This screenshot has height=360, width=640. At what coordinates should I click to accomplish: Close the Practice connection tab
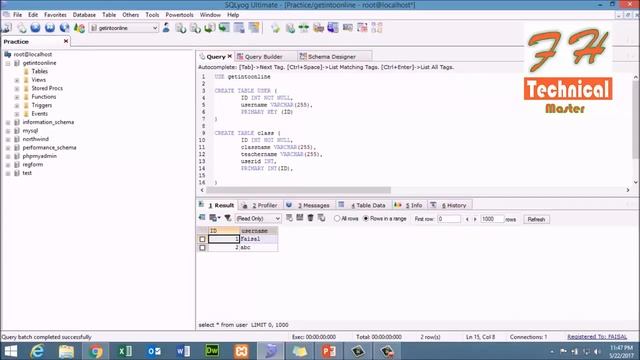click(66, 41)
